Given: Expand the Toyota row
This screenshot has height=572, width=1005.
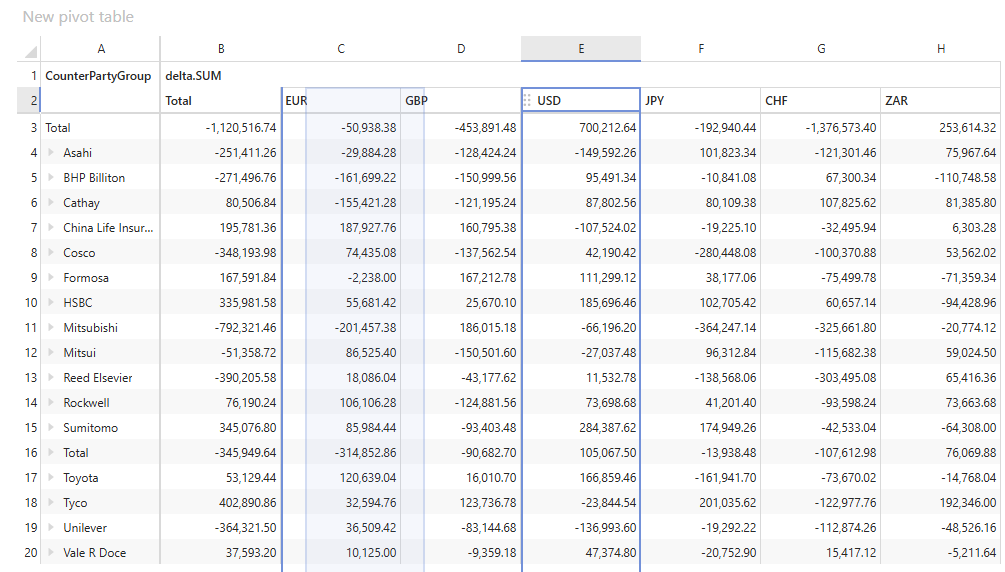Looking at the screenshot, I should tap(51, 478).
